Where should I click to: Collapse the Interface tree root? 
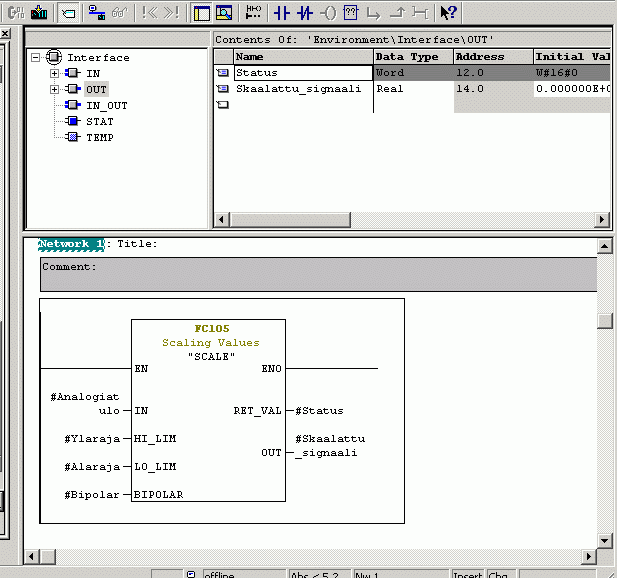click(36, 57)
